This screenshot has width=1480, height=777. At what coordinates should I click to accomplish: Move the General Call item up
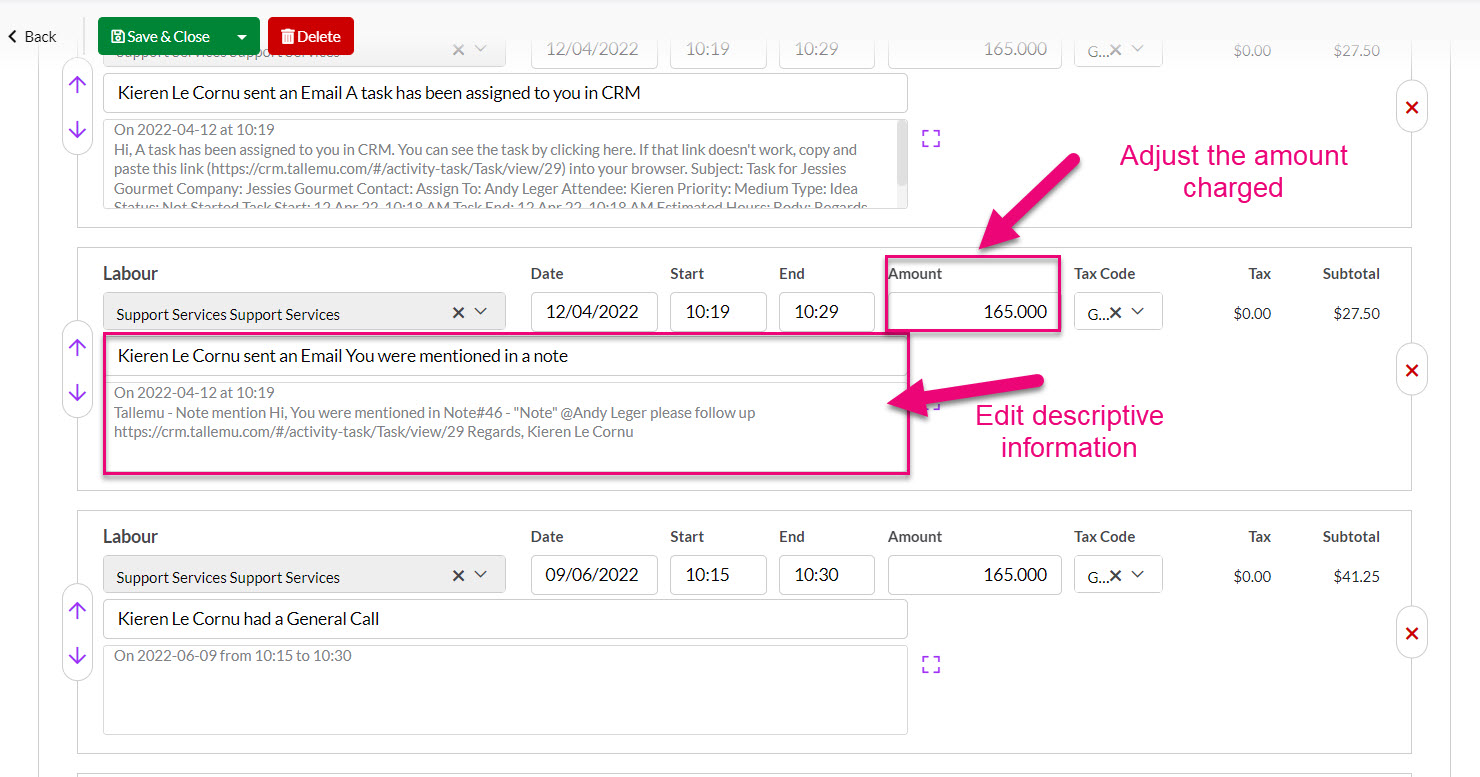tap(77, 610)
